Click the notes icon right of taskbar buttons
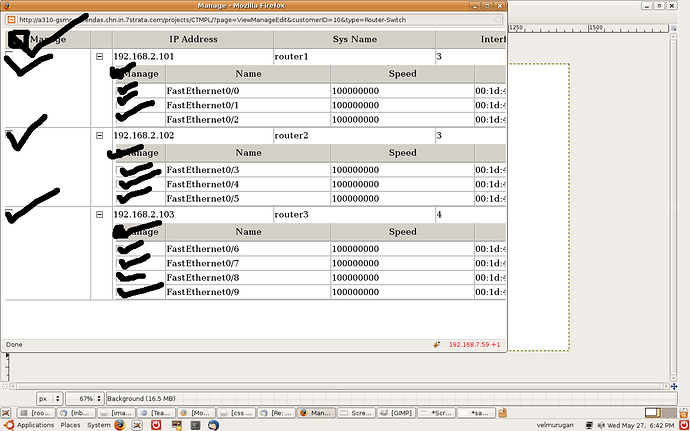Viewport: 690px width, 431px height. click(x=503, y=413)
